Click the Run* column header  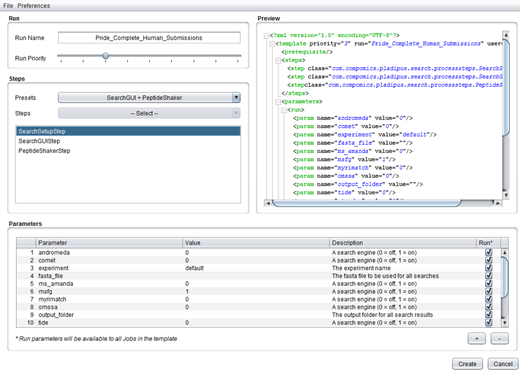point(488,243)
